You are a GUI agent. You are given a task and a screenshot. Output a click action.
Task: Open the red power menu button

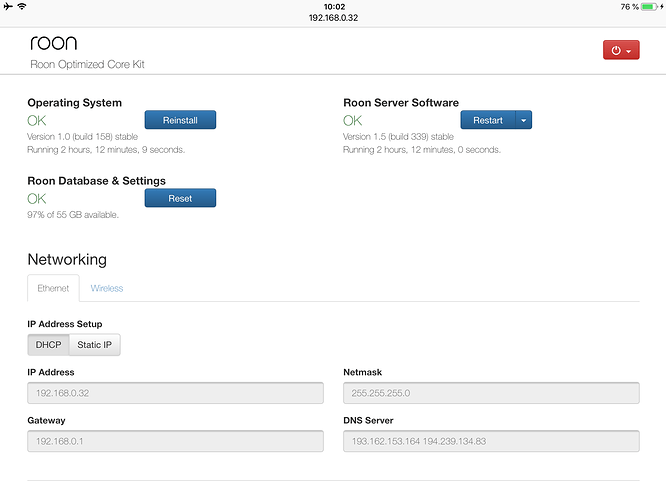[x=621, y=50]
